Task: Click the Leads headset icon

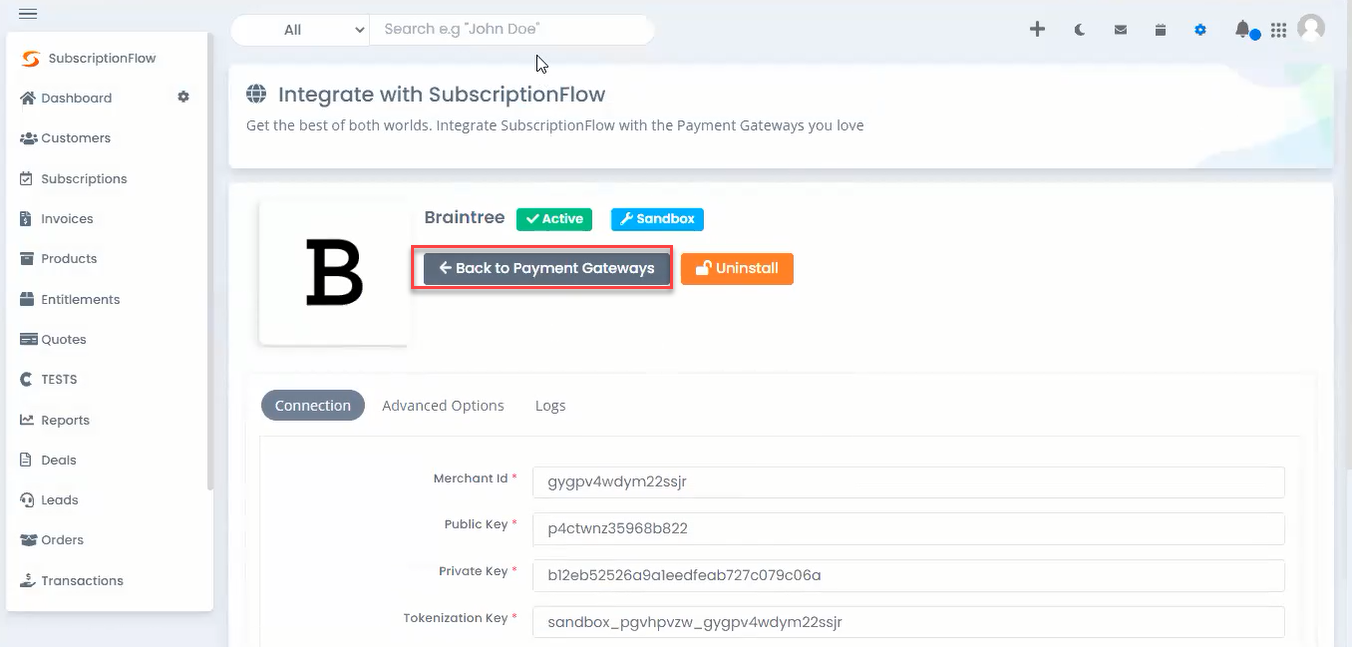Action: pyautogui.click(x=27, y=500)
